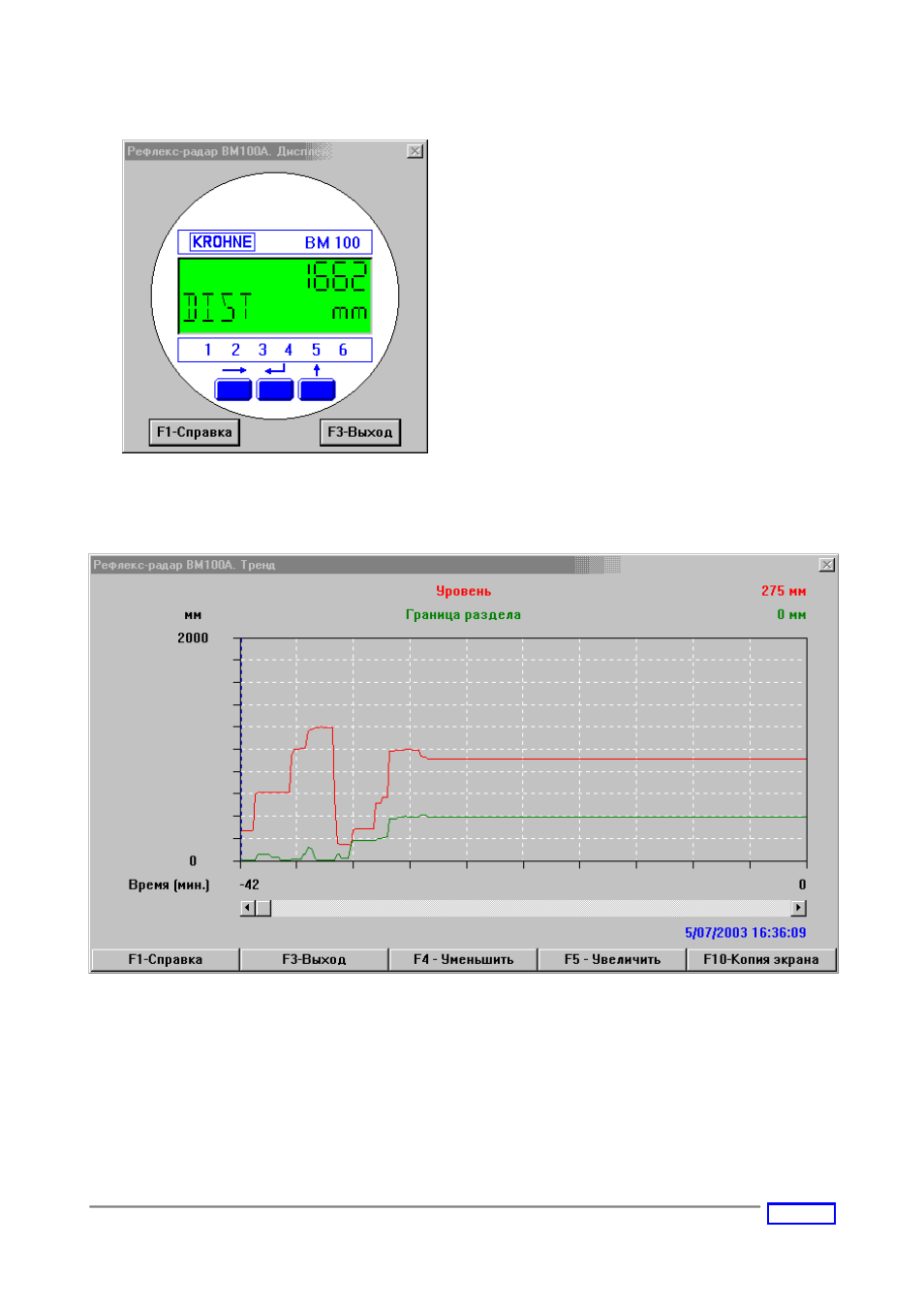
Task: Click the DIST text on LCD
Action: (x=218, y=307)
